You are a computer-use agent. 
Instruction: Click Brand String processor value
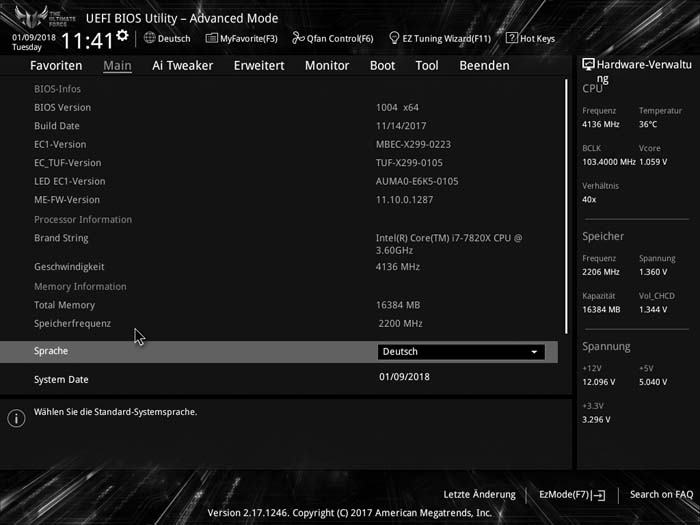(x=449, y=244)
